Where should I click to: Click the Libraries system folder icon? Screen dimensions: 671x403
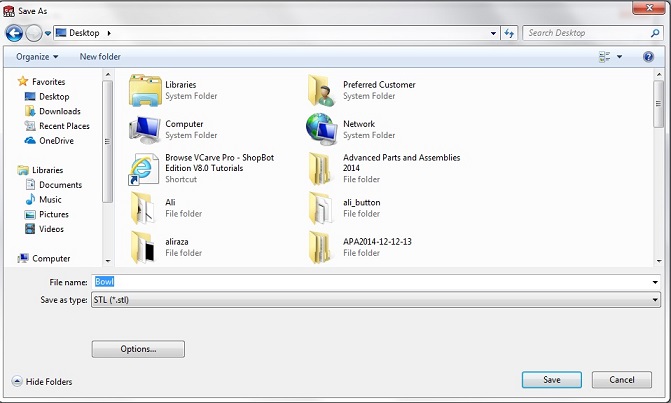coord(145,90)
